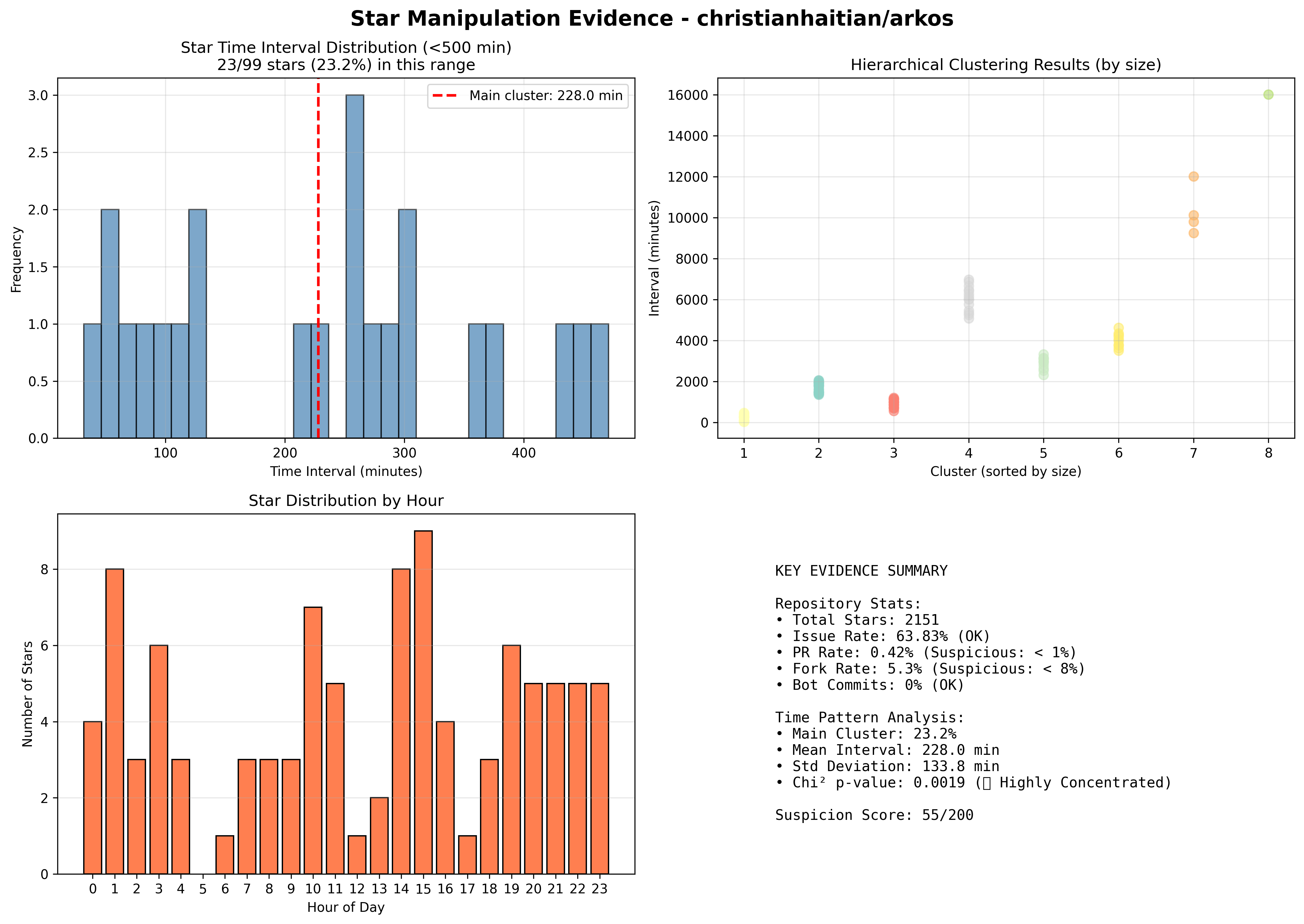Click the red points of cluster 3
This screenshot has width=1304, height=924.
pyautogui.click(x=894, y=404)
